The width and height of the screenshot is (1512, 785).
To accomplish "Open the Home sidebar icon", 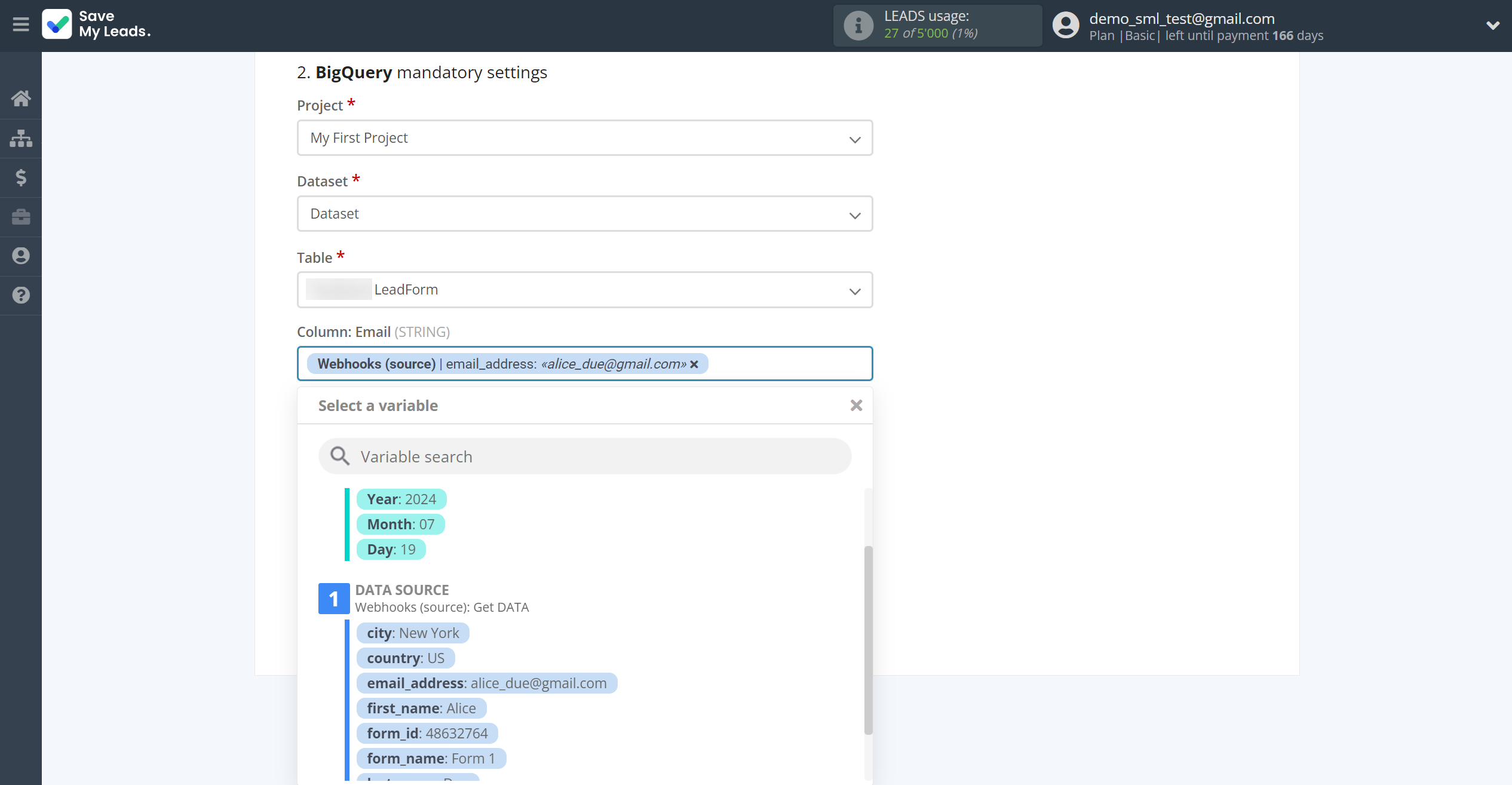I will point(21,99).
